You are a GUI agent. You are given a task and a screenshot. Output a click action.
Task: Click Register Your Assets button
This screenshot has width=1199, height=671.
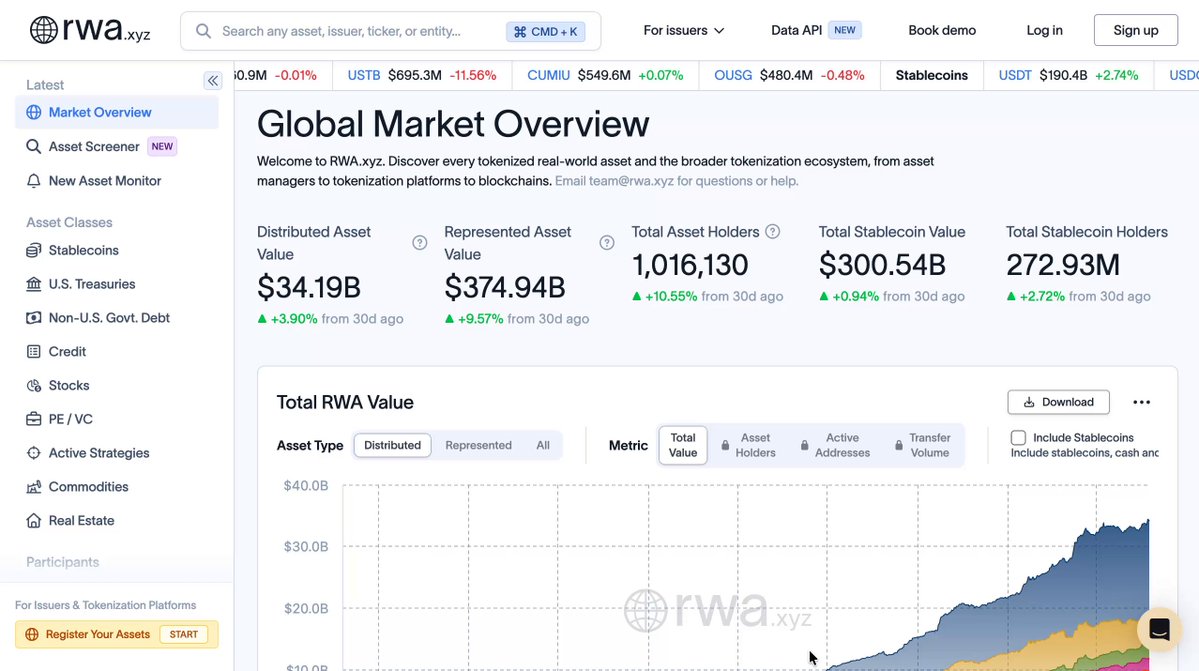click(117, 634)
